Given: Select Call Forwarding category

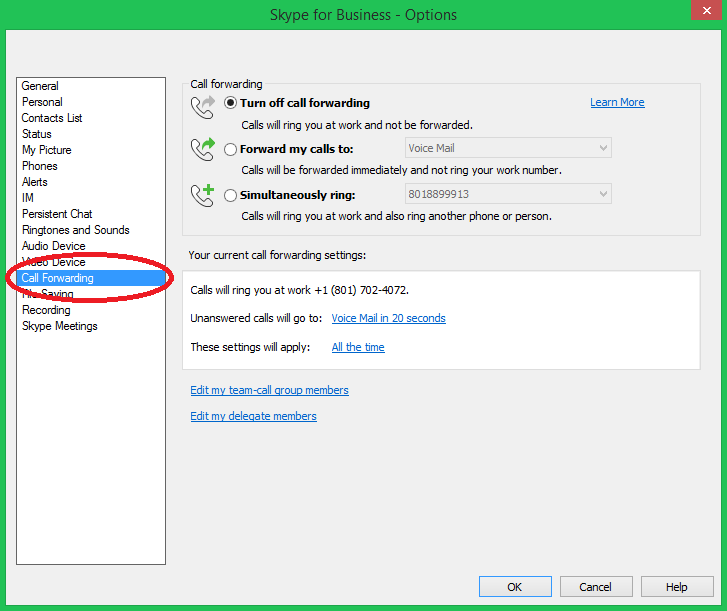Looking at the screenshot, I should coord(91,278).
